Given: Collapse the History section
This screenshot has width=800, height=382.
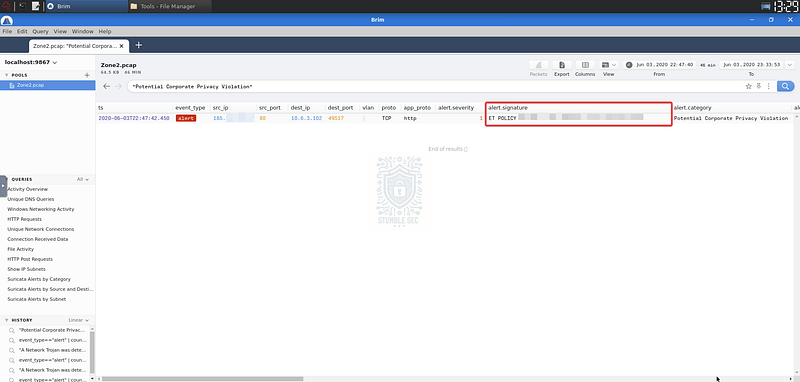Looking at the screenshot, I should 6,320.
